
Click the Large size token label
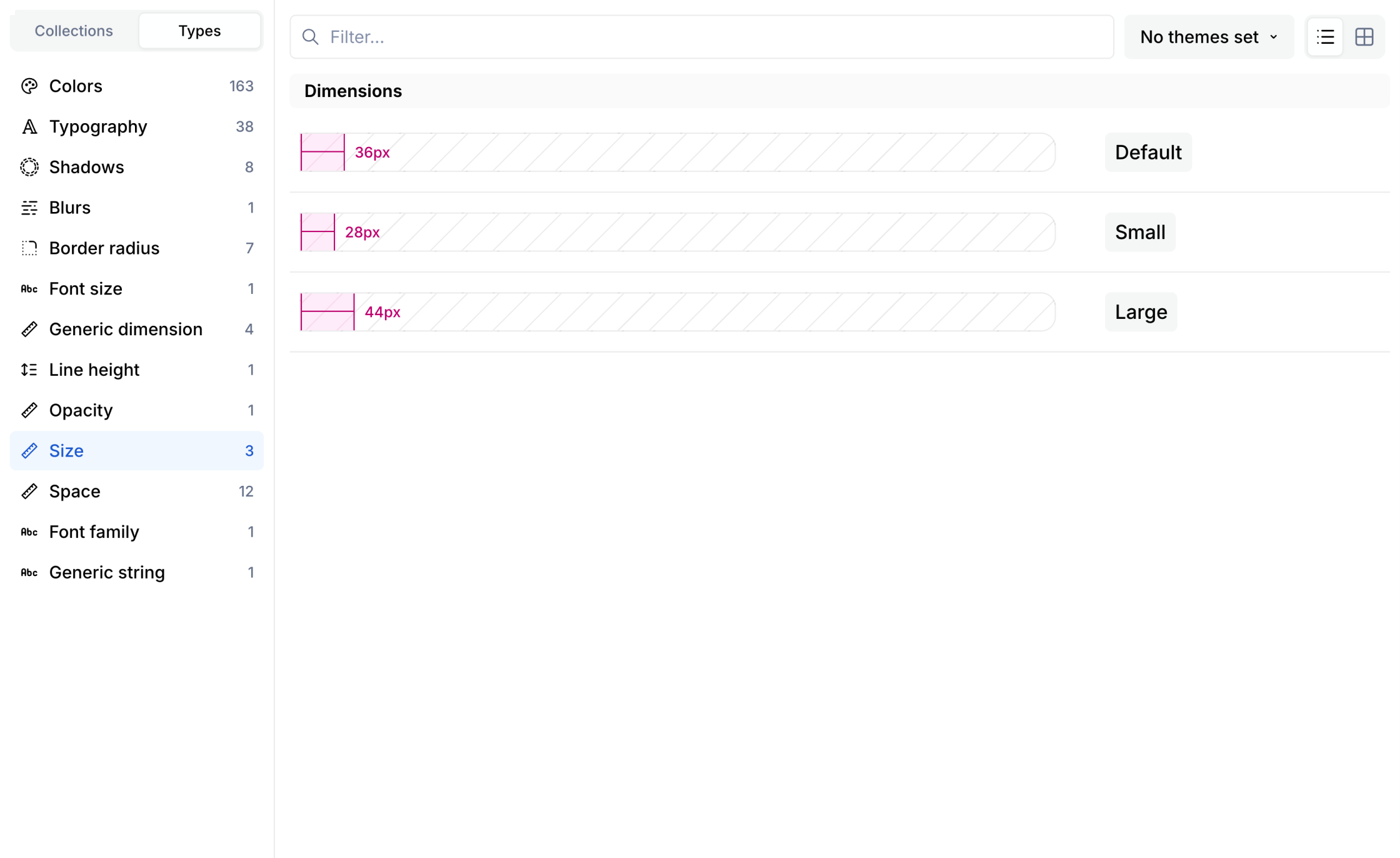pyautogui.click(x=1141, y=312)
